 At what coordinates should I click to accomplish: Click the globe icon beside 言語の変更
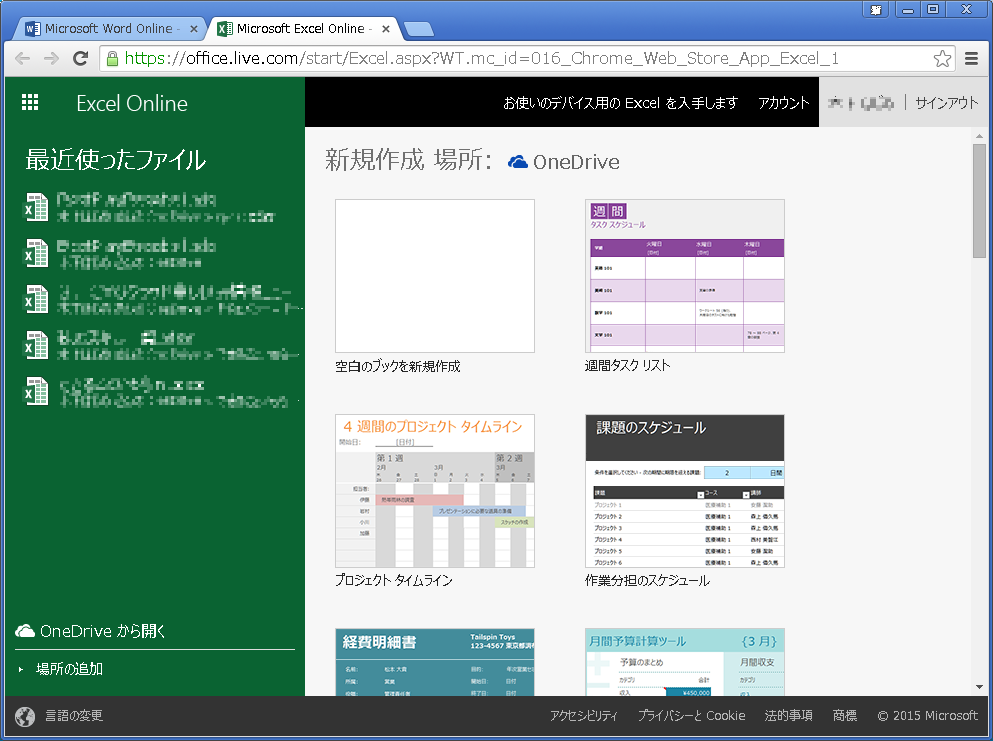point(25,716)
